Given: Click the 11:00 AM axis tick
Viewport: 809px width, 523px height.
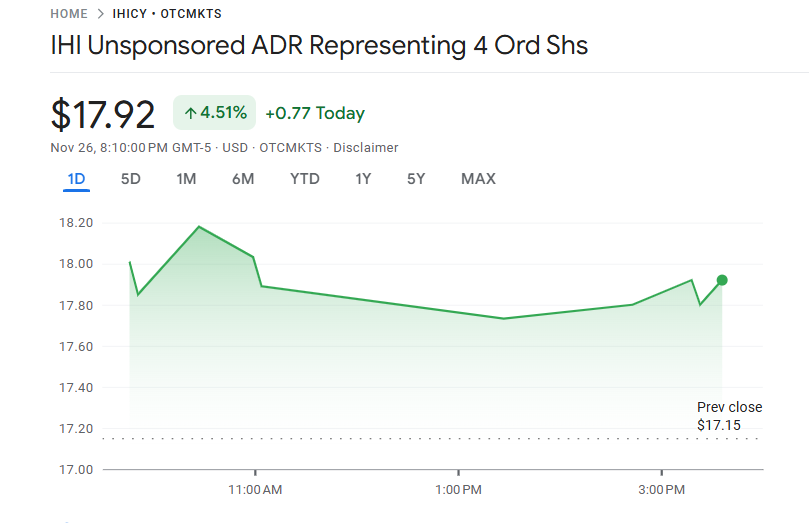Looking at the screenshot, I should 255,489.
